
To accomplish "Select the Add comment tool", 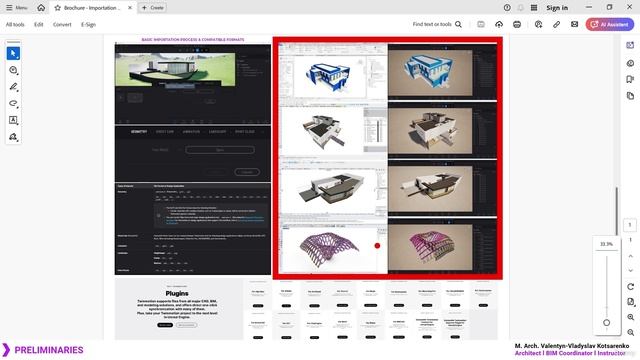I will coord(13,70).
